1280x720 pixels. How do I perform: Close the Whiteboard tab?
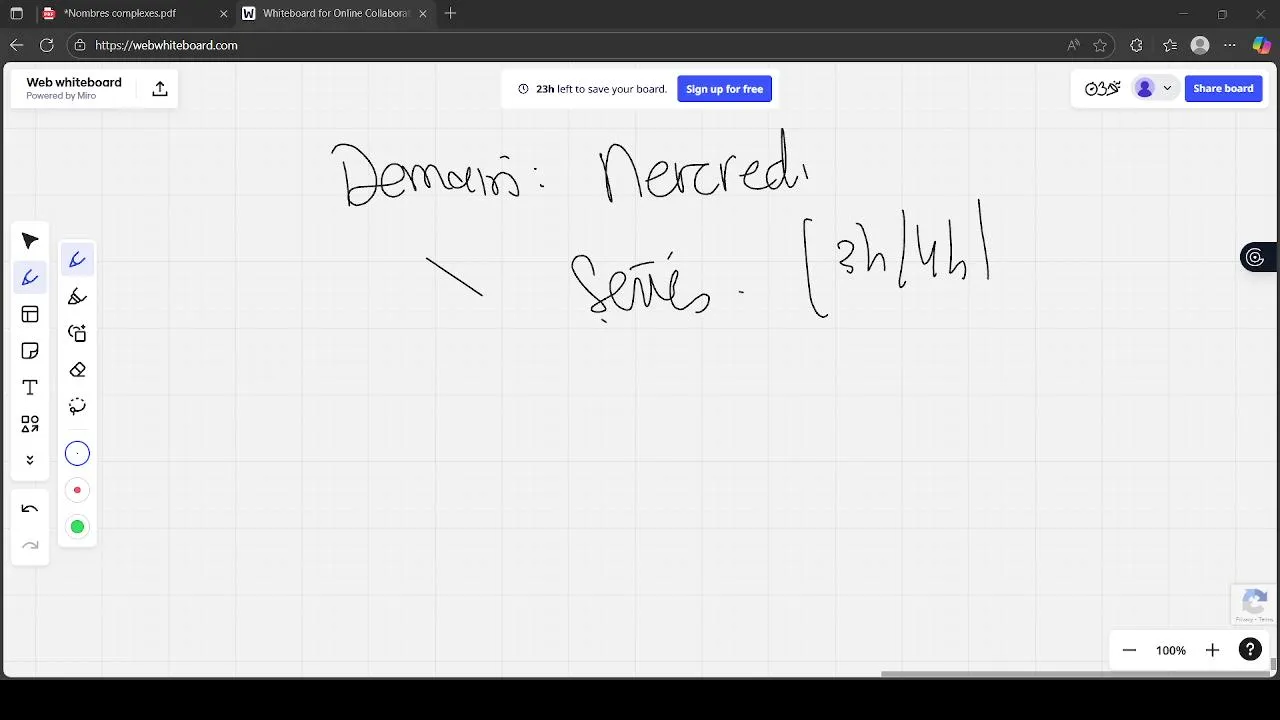coord(423,13)
